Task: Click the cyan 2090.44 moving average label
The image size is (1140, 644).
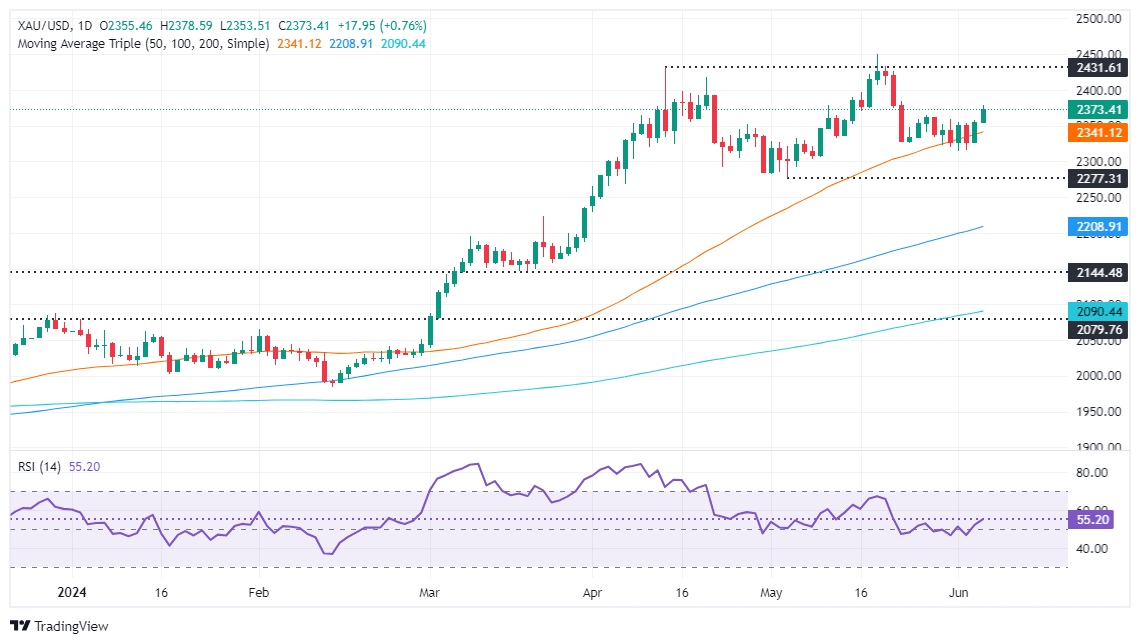Action: [1098, 311]
